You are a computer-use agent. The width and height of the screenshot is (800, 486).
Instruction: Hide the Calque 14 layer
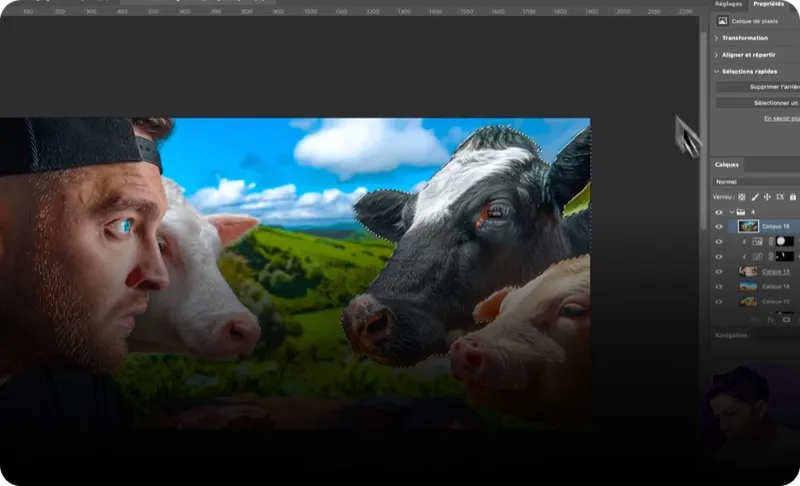[x=718, y=286]
